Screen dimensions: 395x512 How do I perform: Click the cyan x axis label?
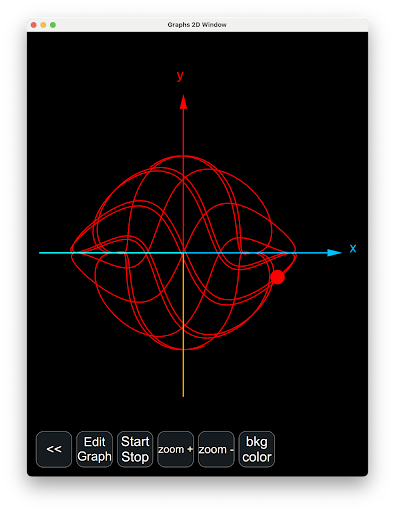pos(353,248)
